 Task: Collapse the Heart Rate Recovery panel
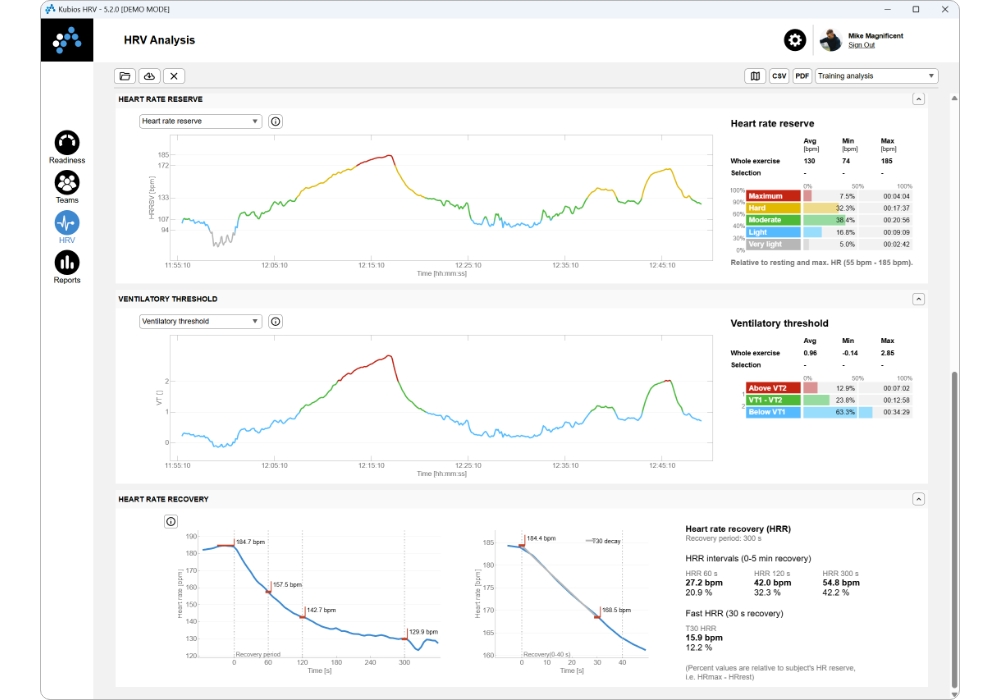918,499
